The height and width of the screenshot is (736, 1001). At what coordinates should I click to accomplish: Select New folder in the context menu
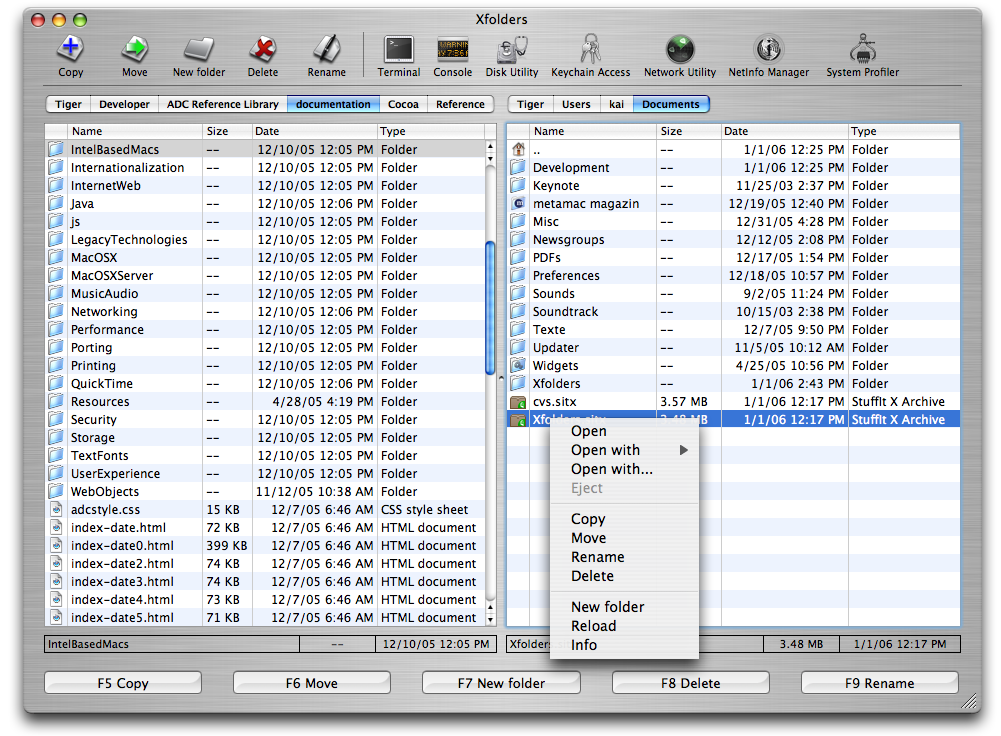[x=624, y=607]
